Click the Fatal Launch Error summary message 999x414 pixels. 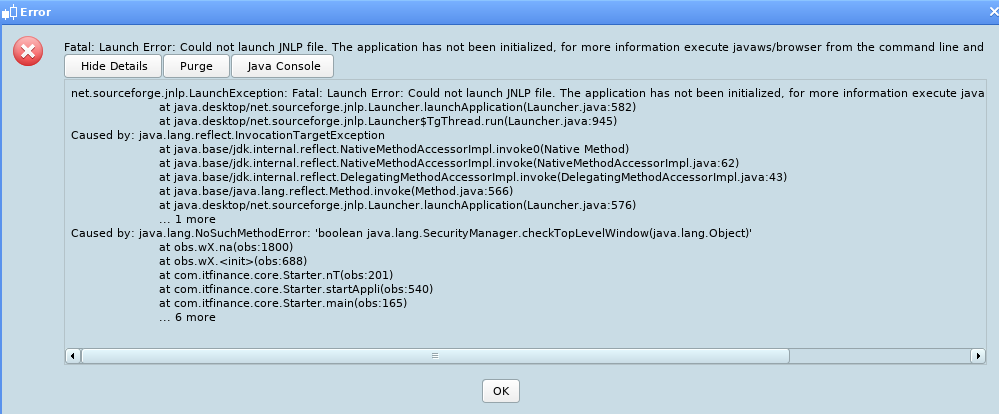tap(524, 47)
